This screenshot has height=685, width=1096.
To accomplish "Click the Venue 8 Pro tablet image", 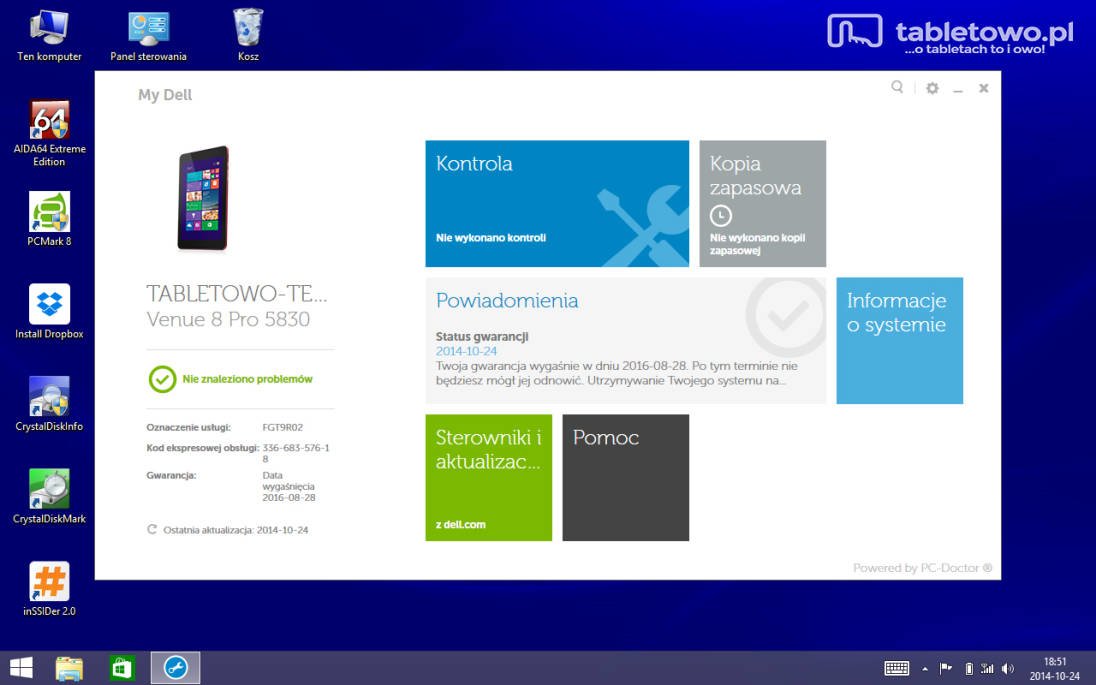I will 203,198.
